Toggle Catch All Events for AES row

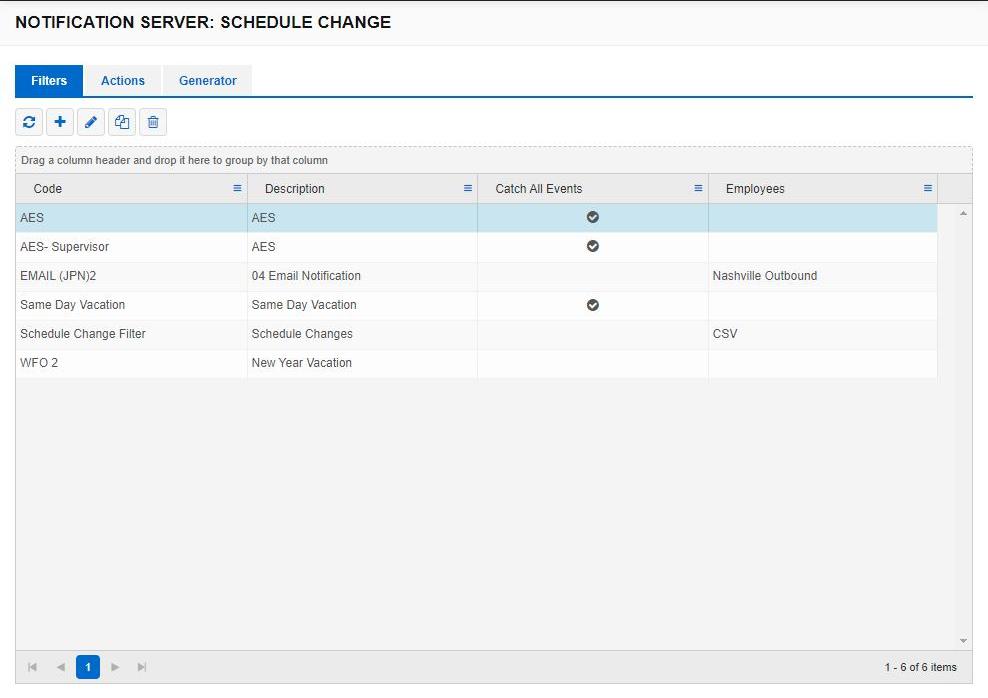[x=592, y=217]
